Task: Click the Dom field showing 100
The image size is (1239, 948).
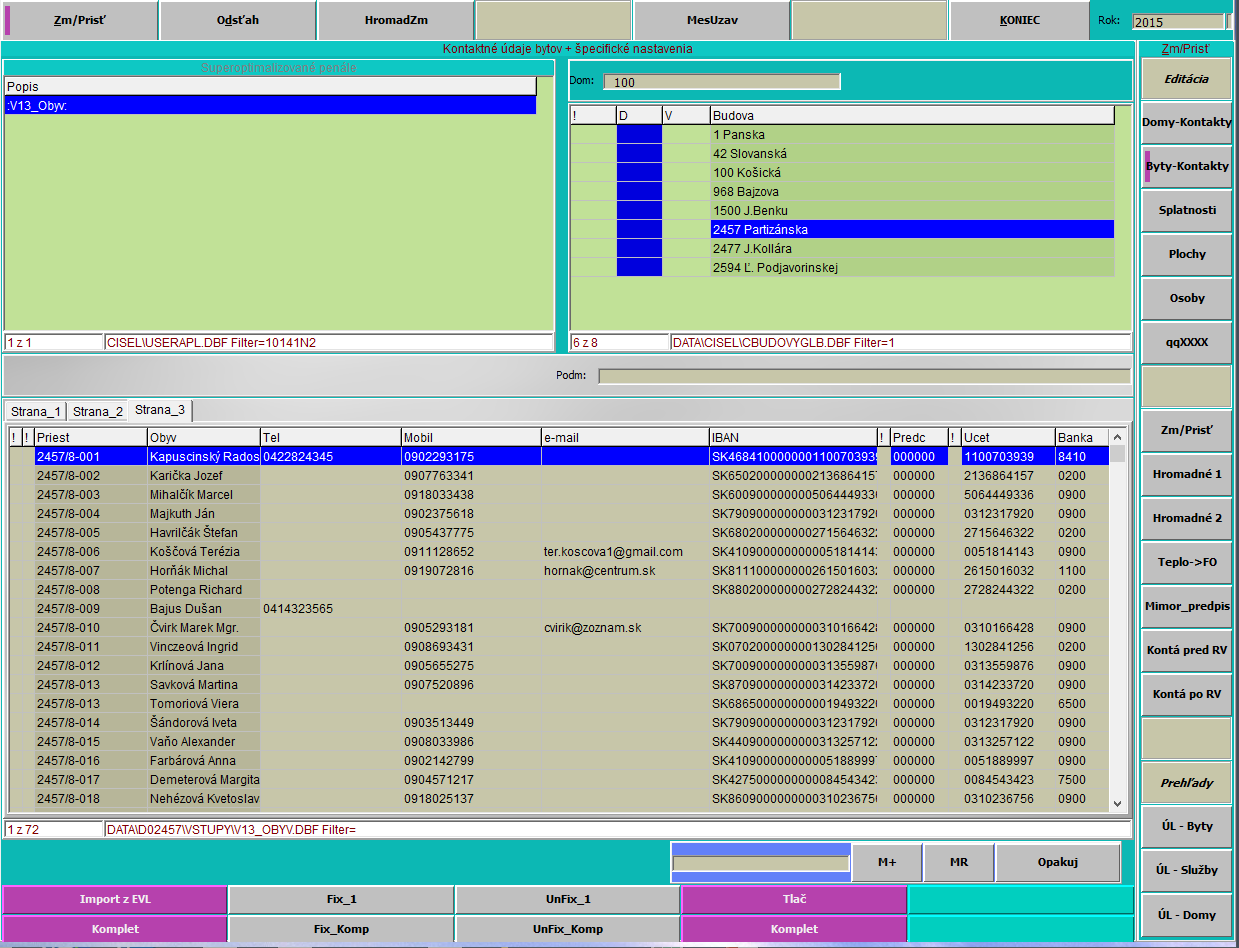Action: [722, 82]
